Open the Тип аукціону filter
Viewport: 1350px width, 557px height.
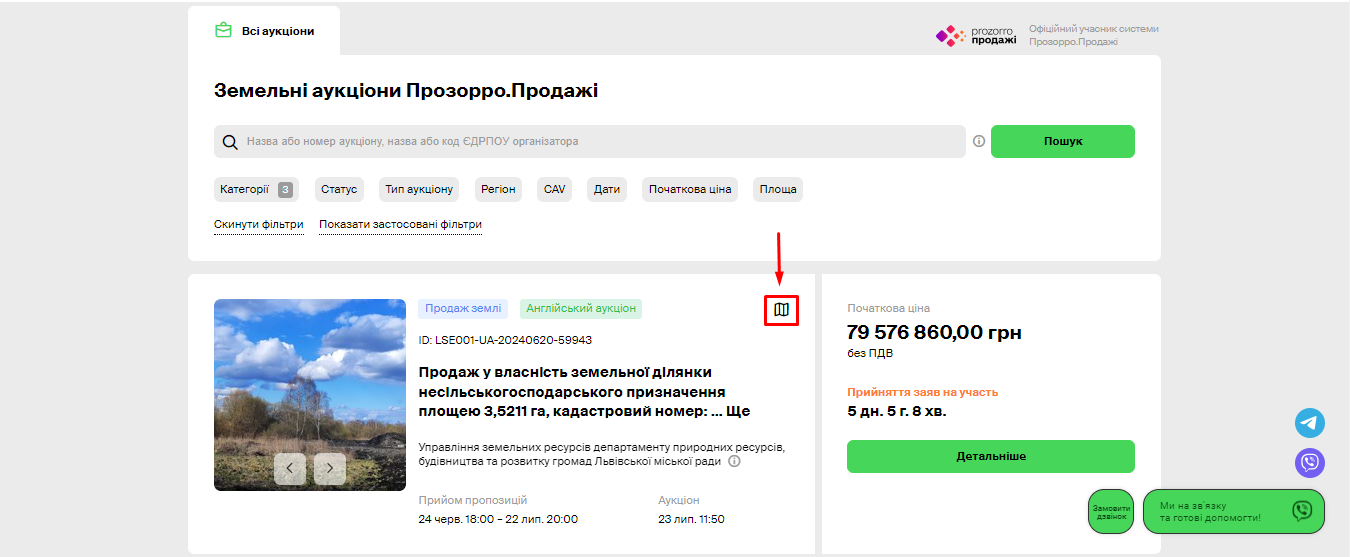point(419,189)
